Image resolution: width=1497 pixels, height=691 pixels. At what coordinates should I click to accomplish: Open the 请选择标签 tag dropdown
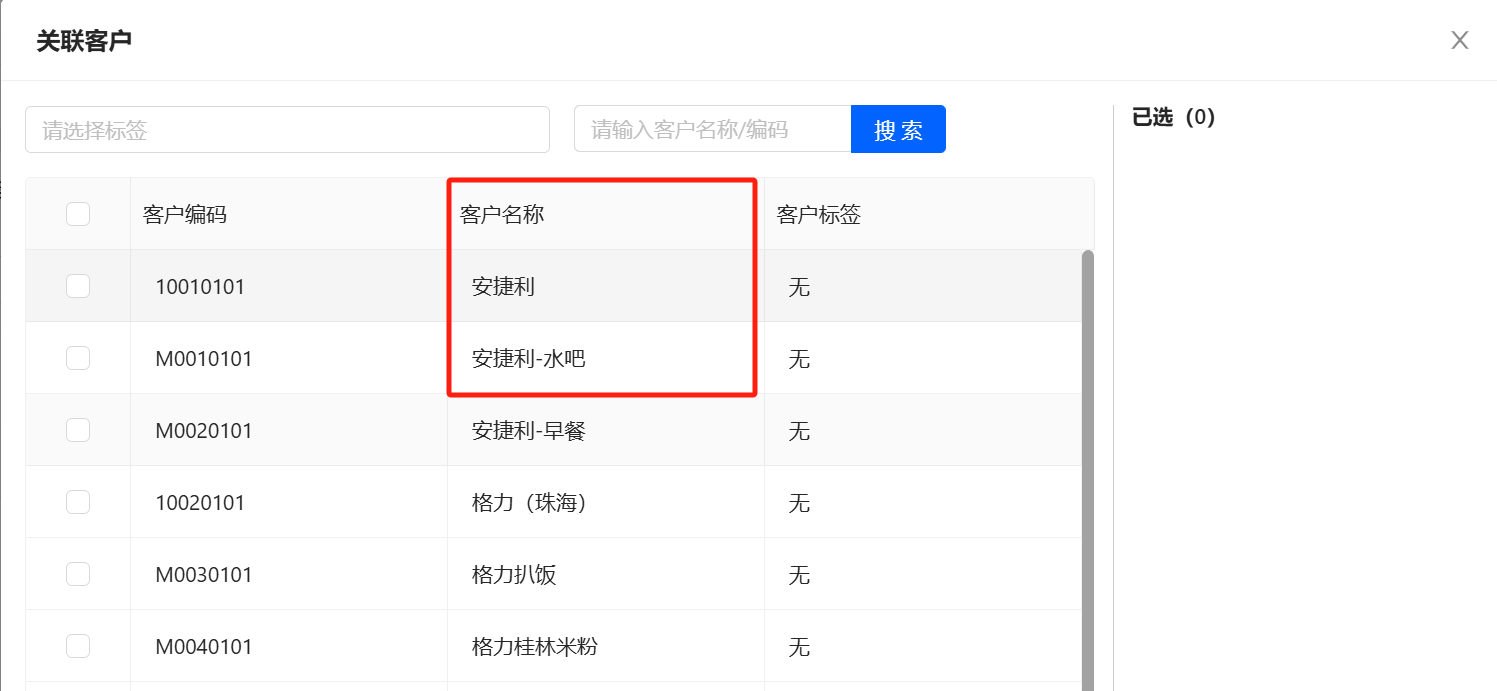(287, 130)
